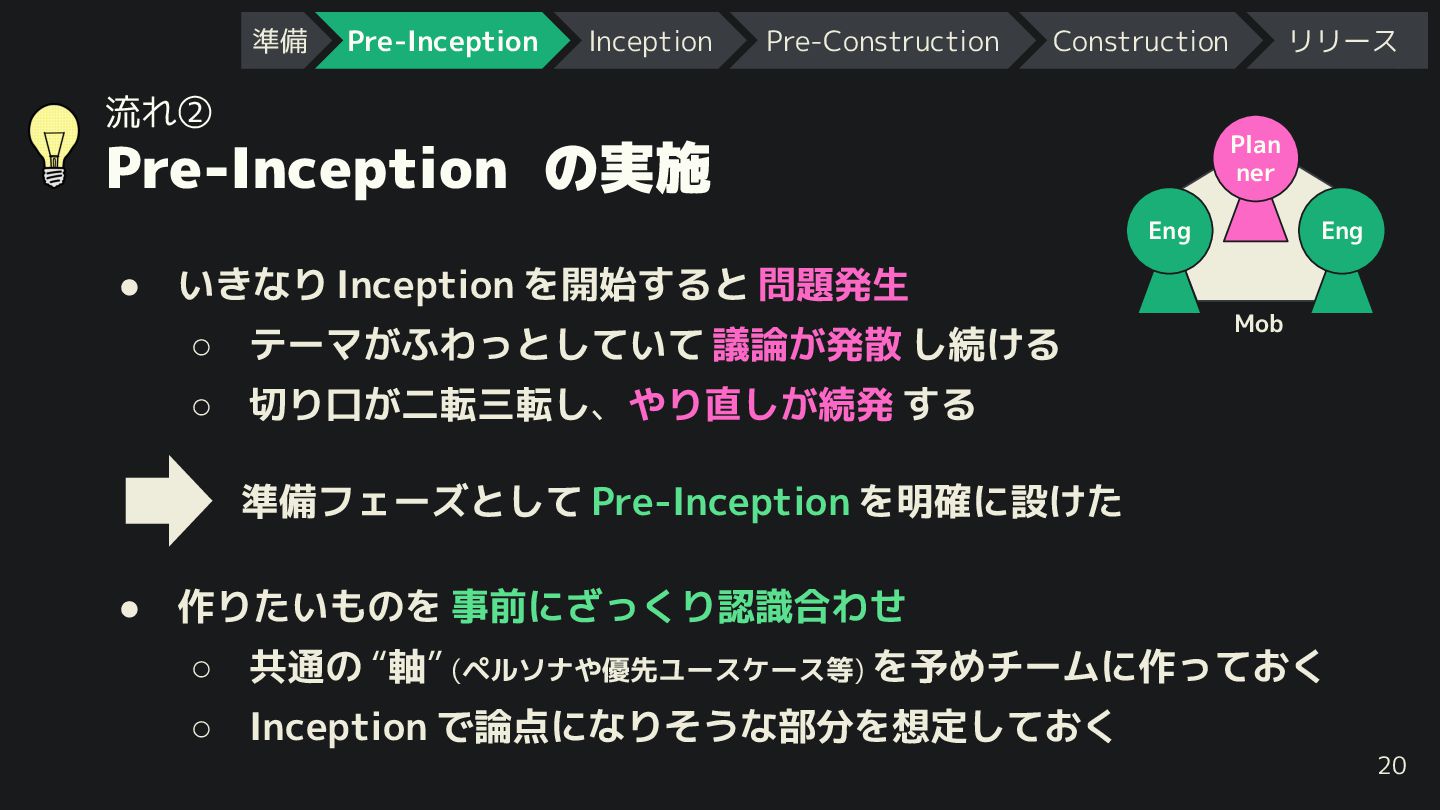The height and width of the screenshot is (810, 1440).
Task: Click the lightbulb icon beside the title
Action: pos(53,145)
